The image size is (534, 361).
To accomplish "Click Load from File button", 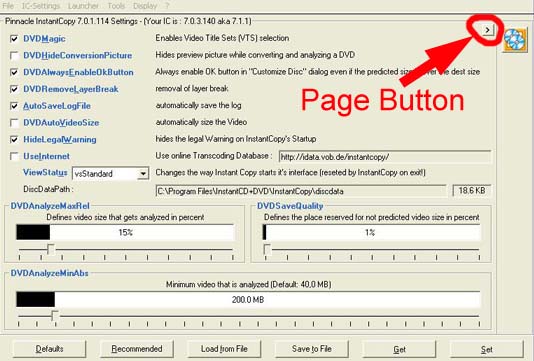I will click(224, 349).
